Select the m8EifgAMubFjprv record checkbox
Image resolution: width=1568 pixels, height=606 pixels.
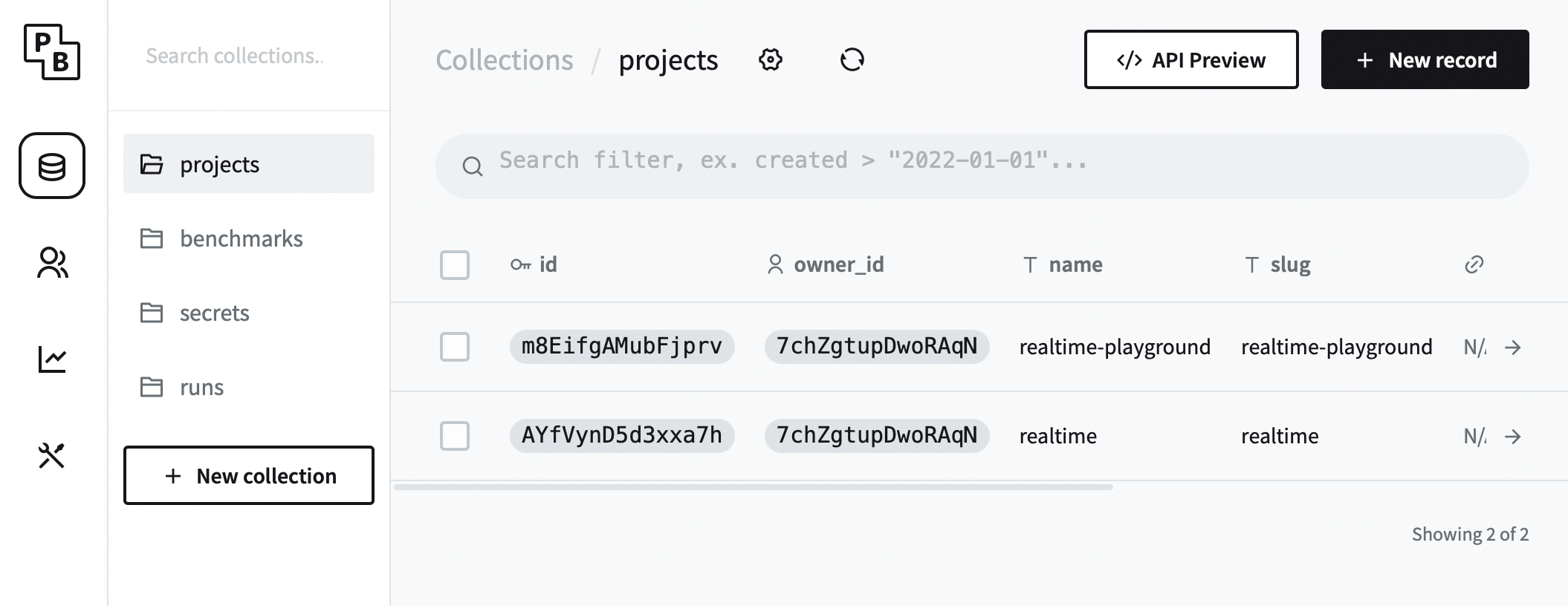pos(455,347)
